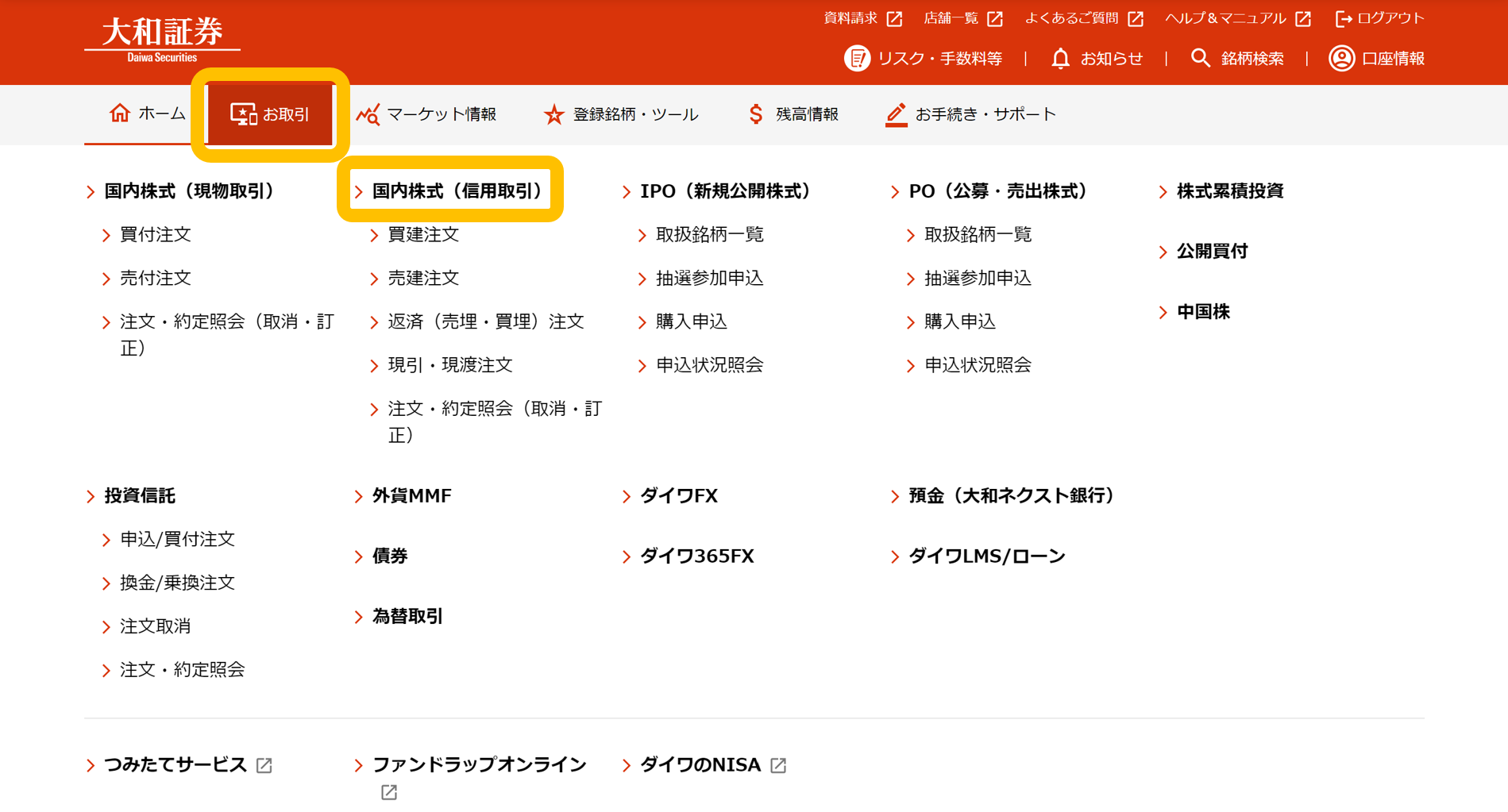The height and width of the screenshot is (812, 1508).
Task: Click the external-link icon beside つみたてサービス
Action: tap(264, 765)
